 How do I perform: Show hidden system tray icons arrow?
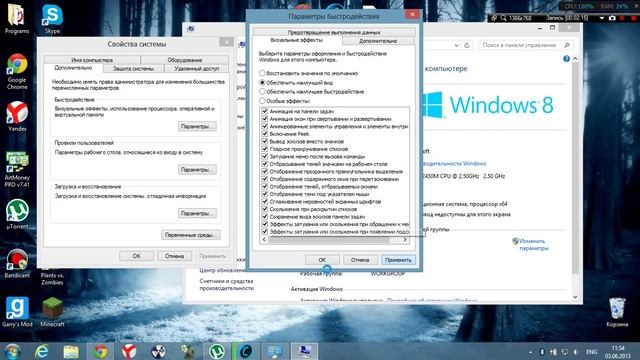(x=530, y=352)
